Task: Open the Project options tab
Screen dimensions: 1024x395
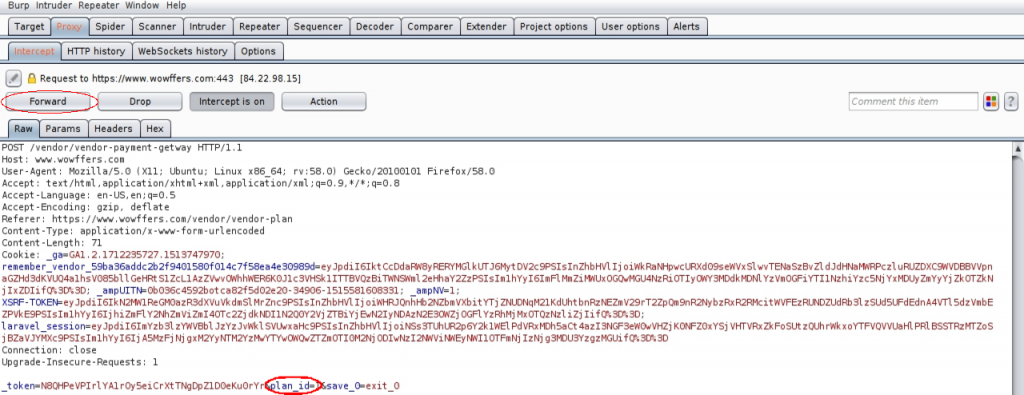Action: click(x=554, y=27)
